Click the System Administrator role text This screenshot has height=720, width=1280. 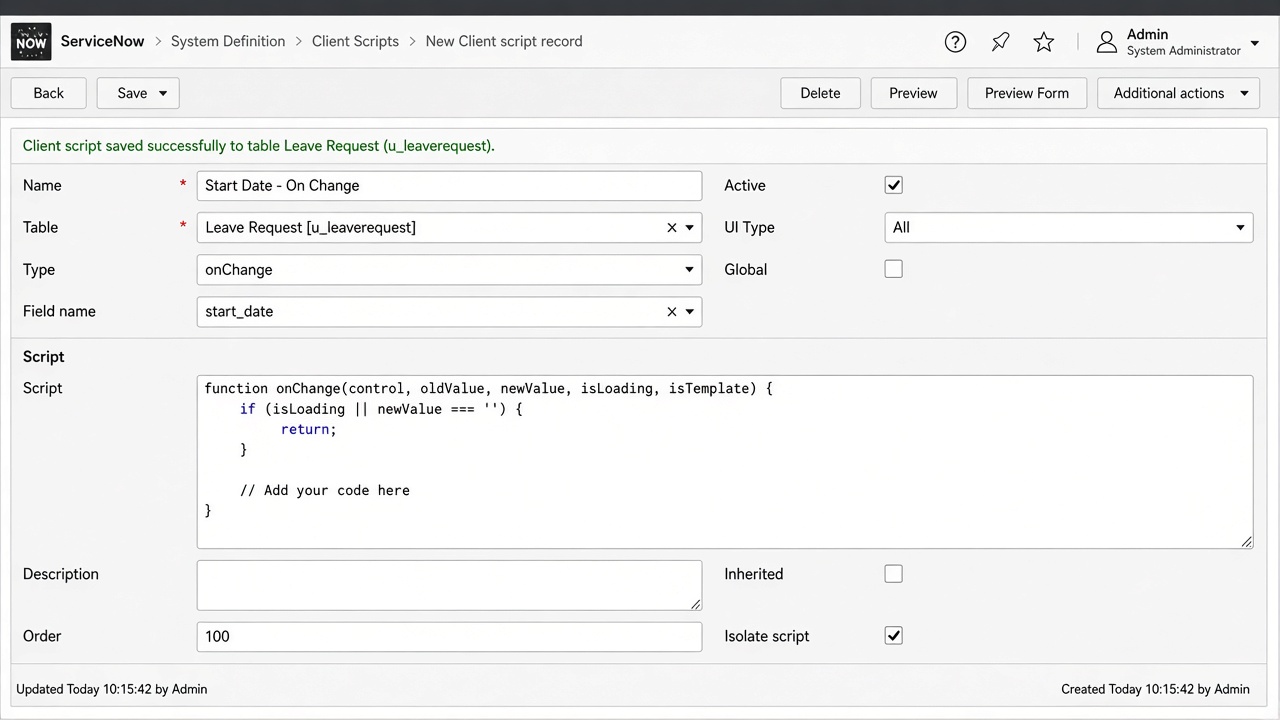coord(1184,51)
